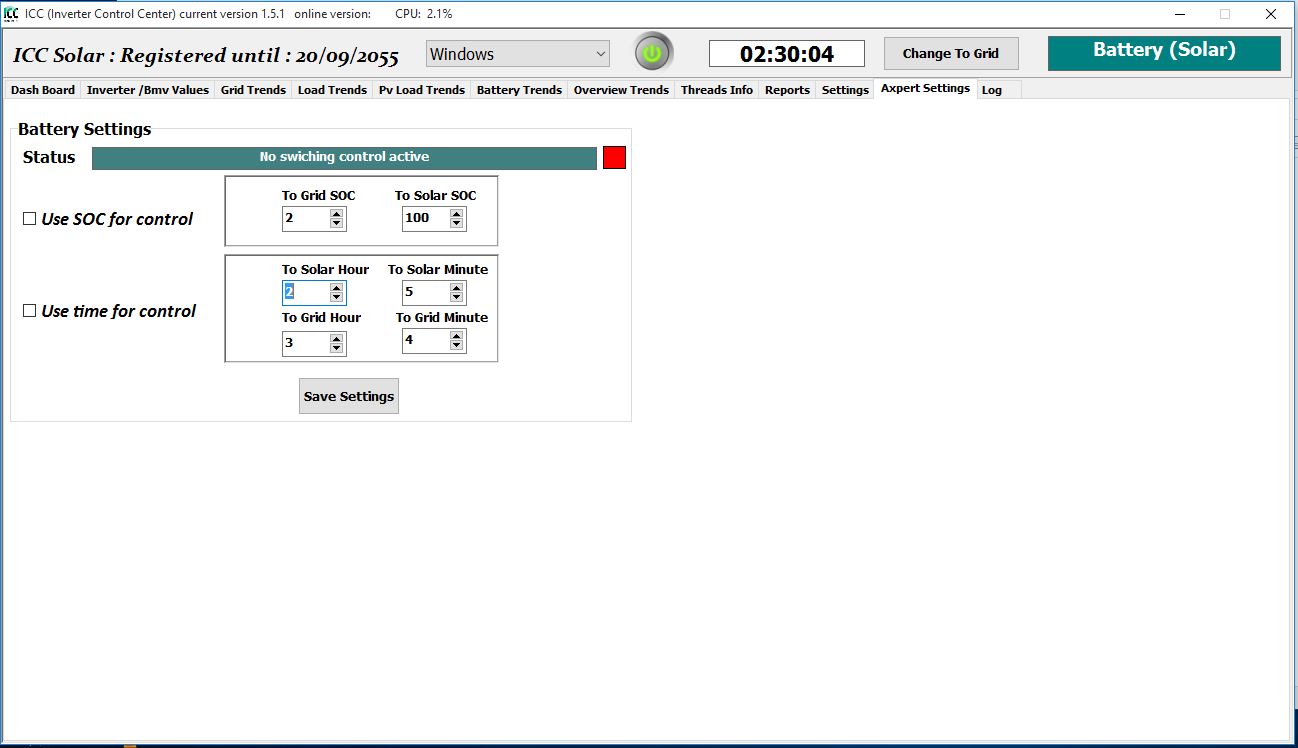Click the Change To Grid button
This screenshot has height=748, width=1298.
(950, 54)
